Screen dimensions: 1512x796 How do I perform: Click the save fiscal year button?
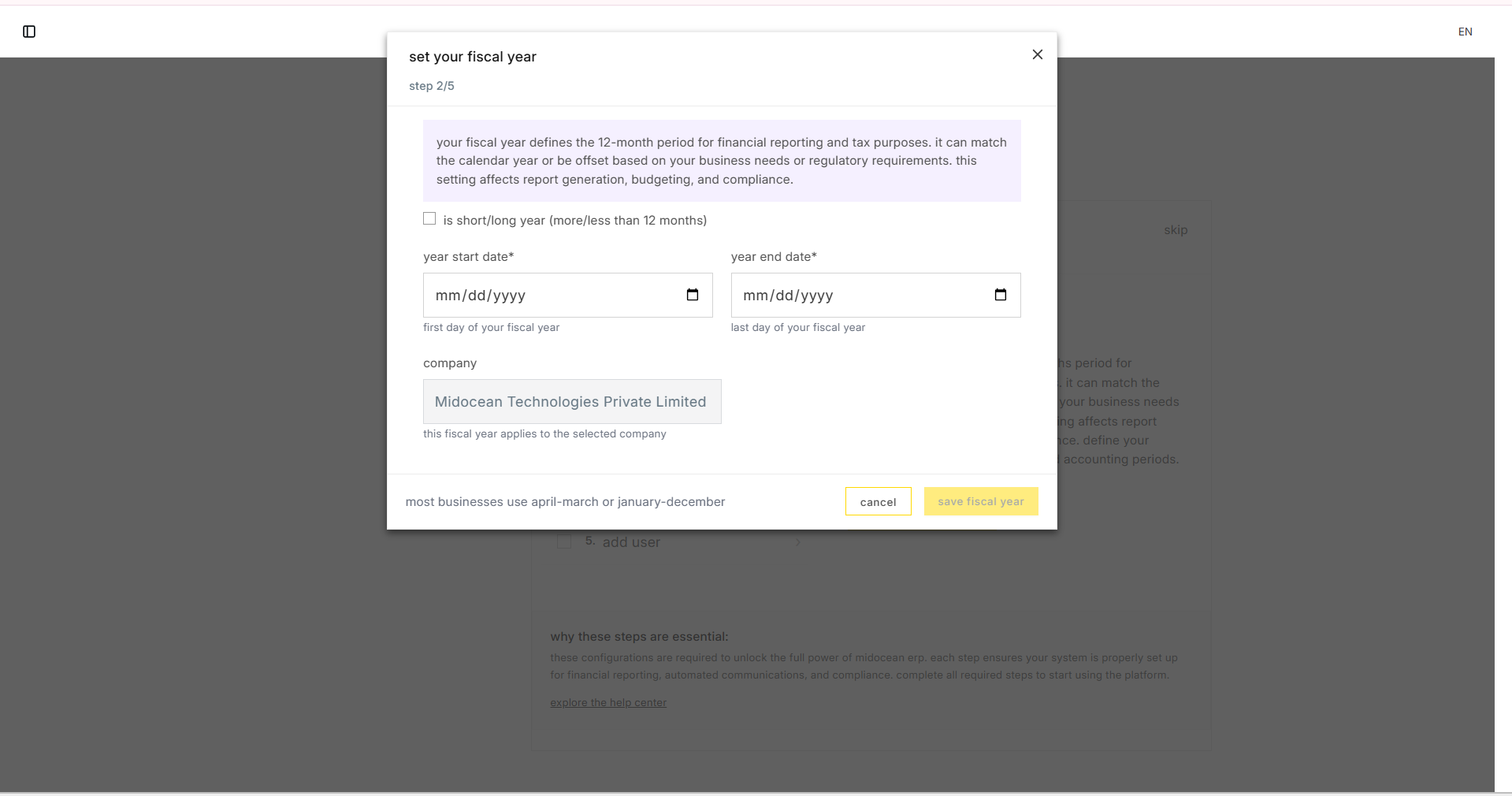click(x=980, y=501)
